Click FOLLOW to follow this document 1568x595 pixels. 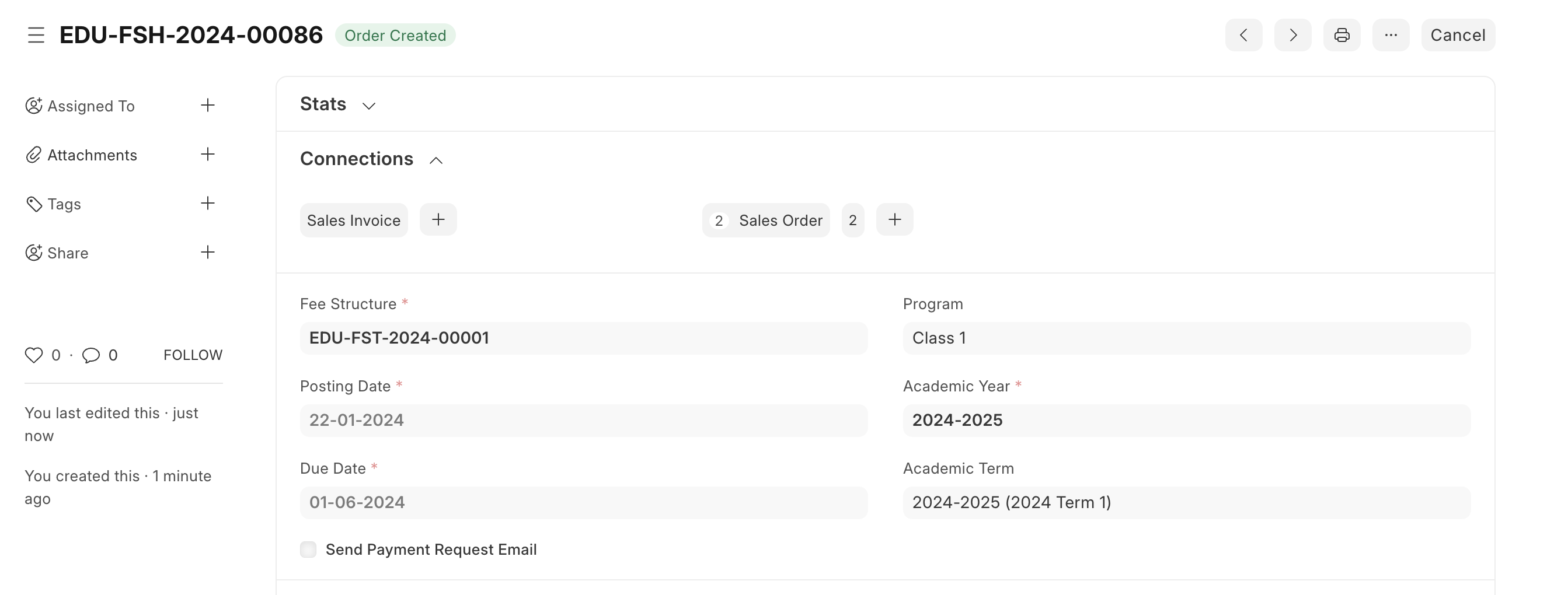pyautogui.click(x=193, y=355)
